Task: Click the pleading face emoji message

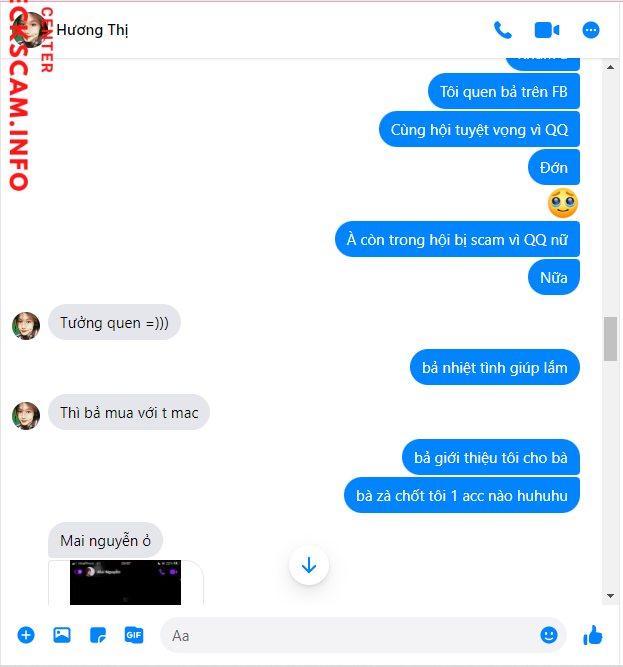Action: pyautogui.click(x=563, y=203)
